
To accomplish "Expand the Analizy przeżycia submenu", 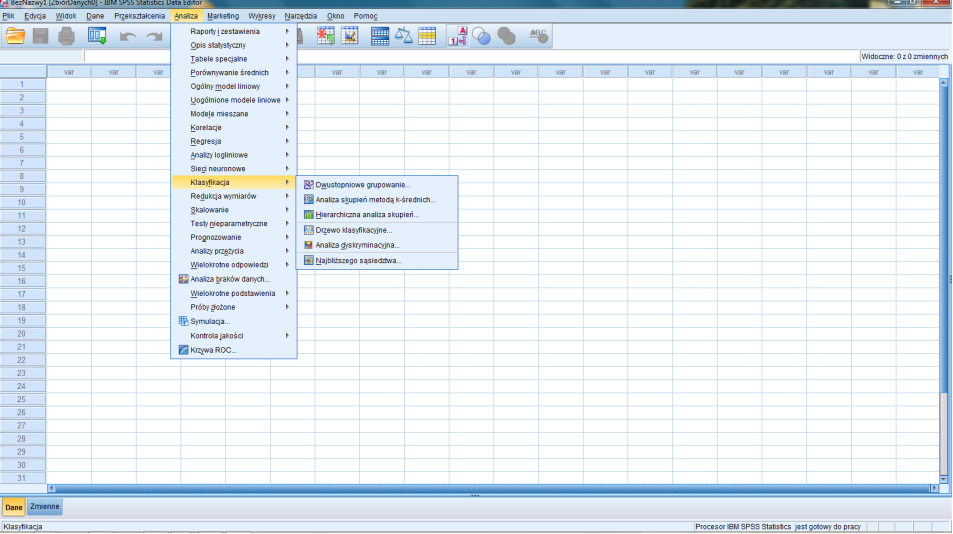I will pos(234,251).
